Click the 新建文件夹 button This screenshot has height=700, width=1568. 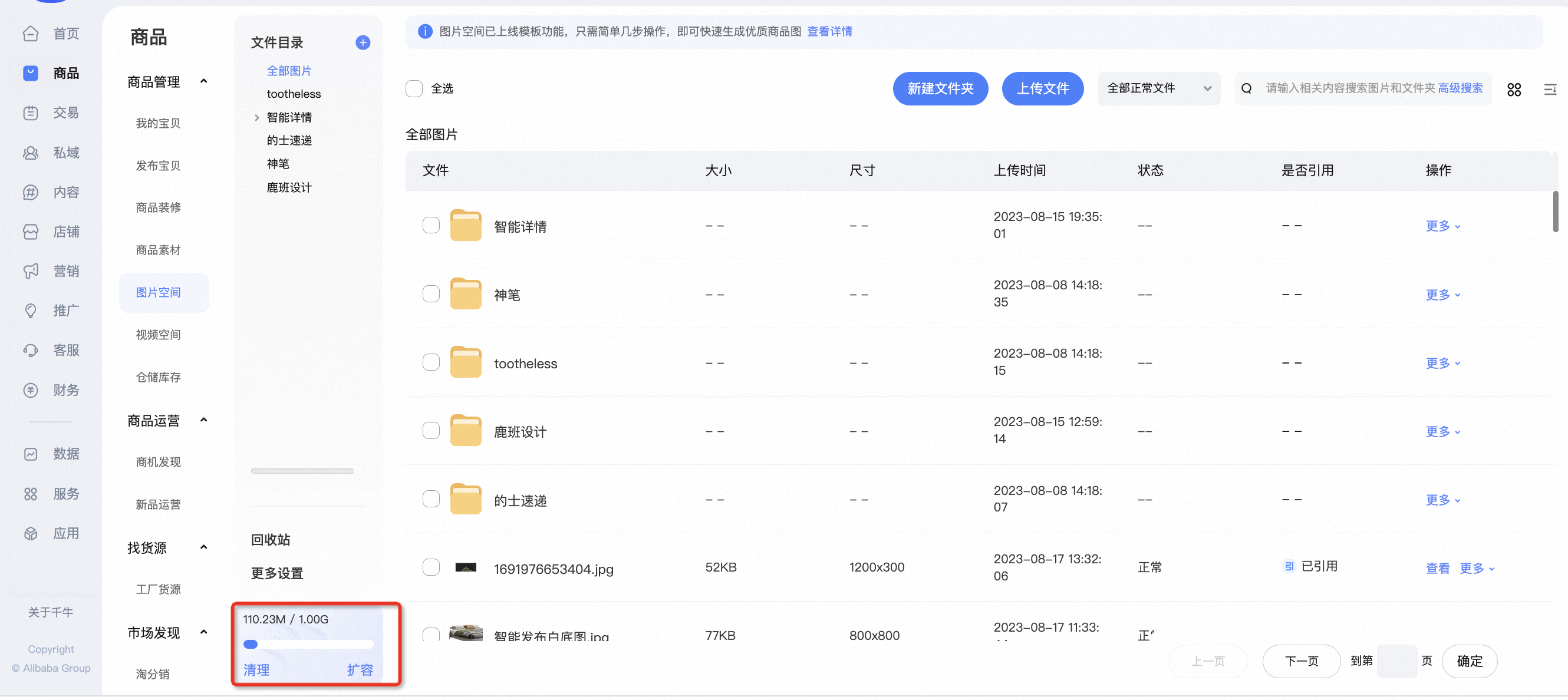pyautogui.click(x=940, y=89)
